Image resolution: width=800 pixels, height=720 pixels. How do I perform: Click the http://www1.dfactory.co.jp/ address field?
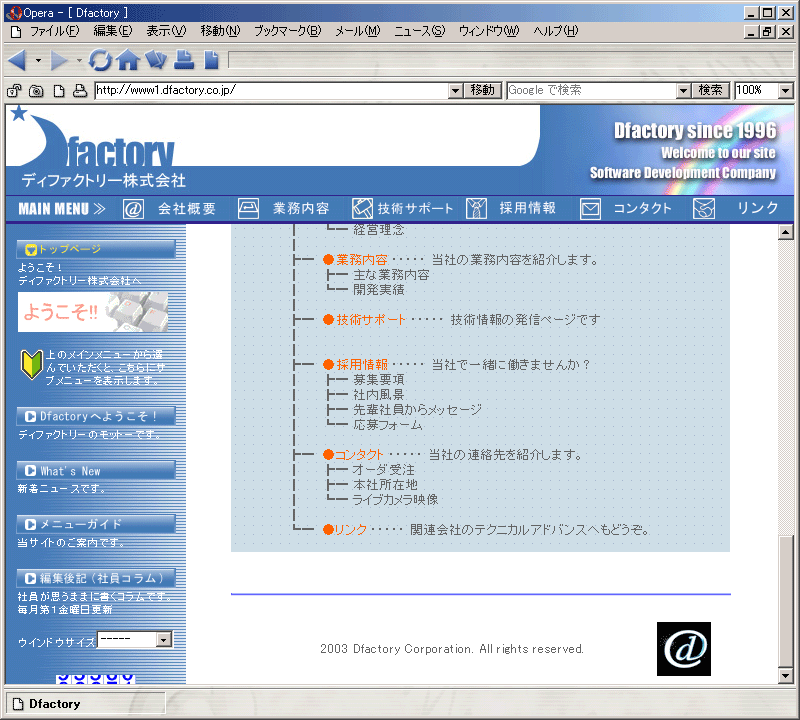(272, 91)
